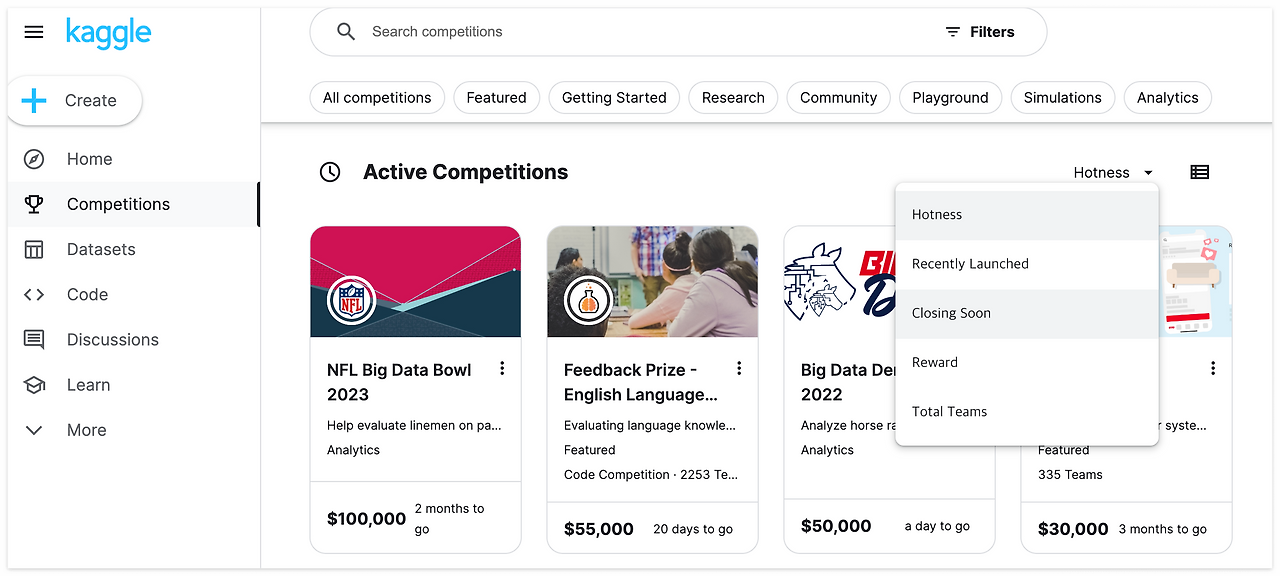Open Feedback Prize card three-dot menu
The image size is (1280, 576).
click(739, 369)
